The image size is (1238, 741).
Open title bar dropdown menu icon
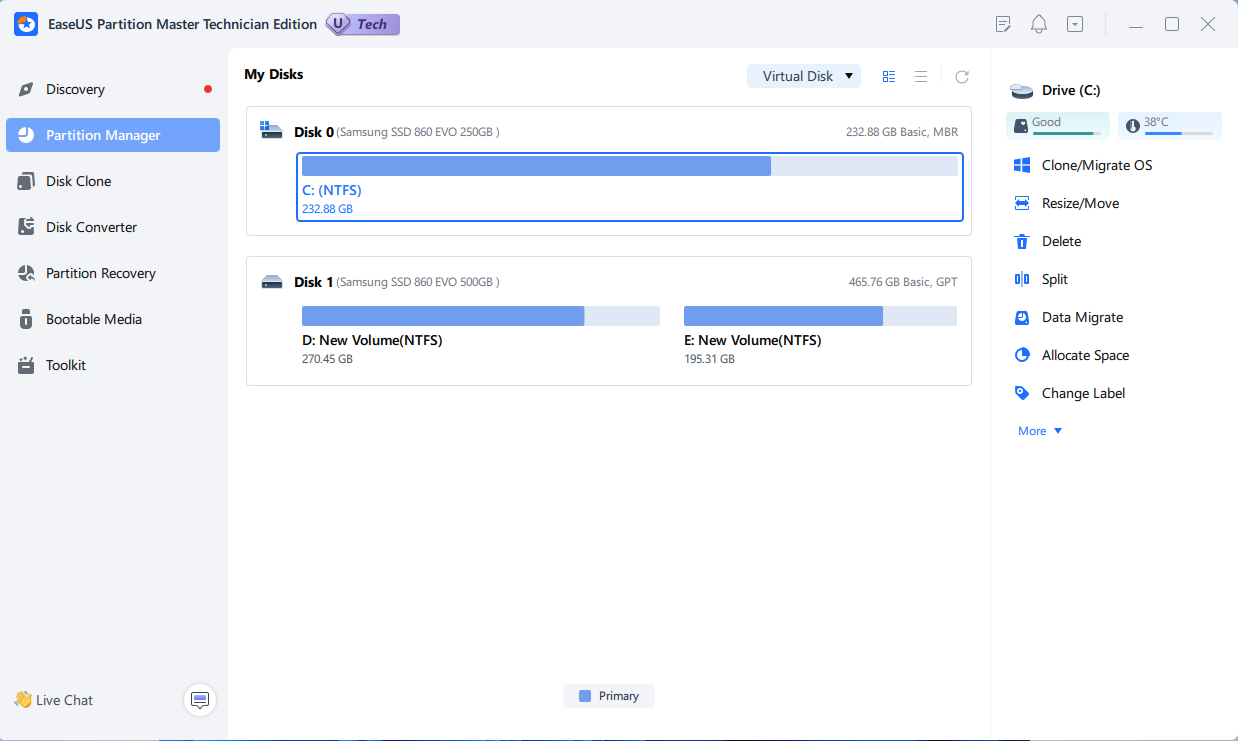point(1075,24)
